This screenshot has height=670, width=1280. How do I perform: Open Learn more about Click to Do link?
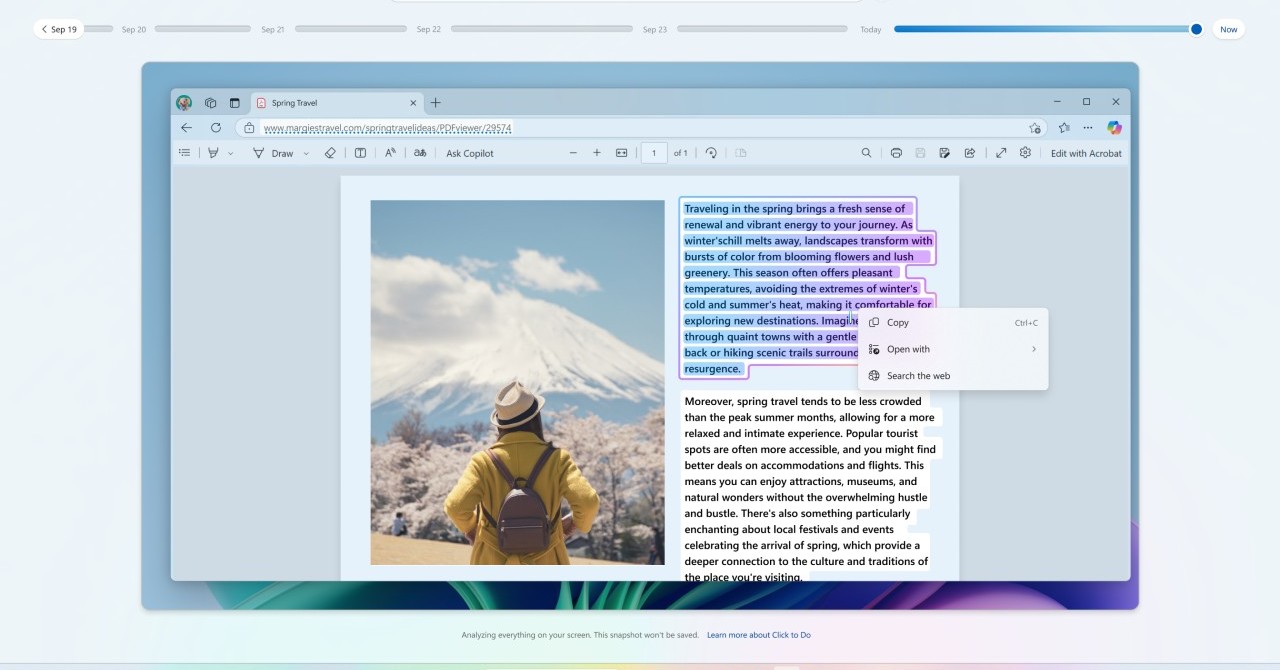pos(758,635)
